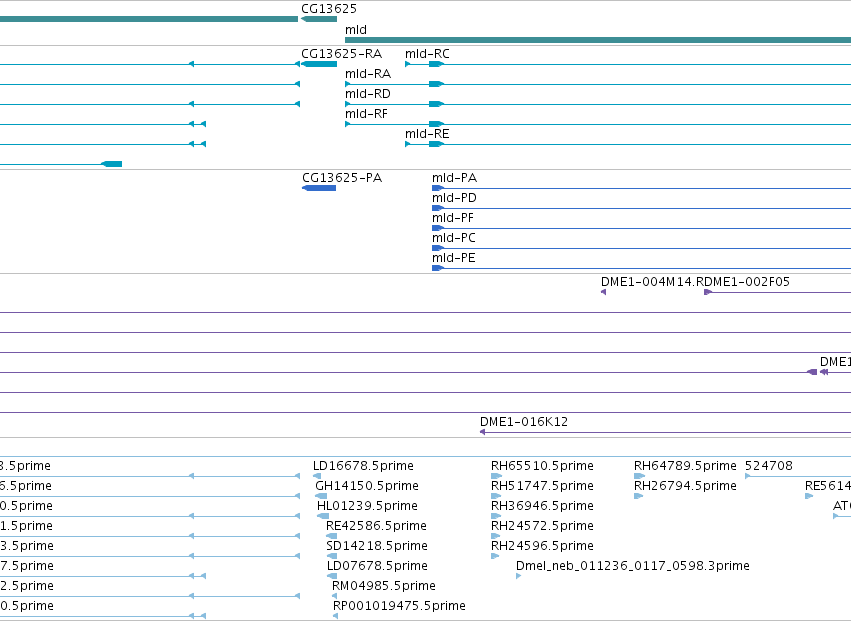This screenshot has height=621, width=851.
Task: Select the SD14218.5prime EST label
Action: coord(377,546)
